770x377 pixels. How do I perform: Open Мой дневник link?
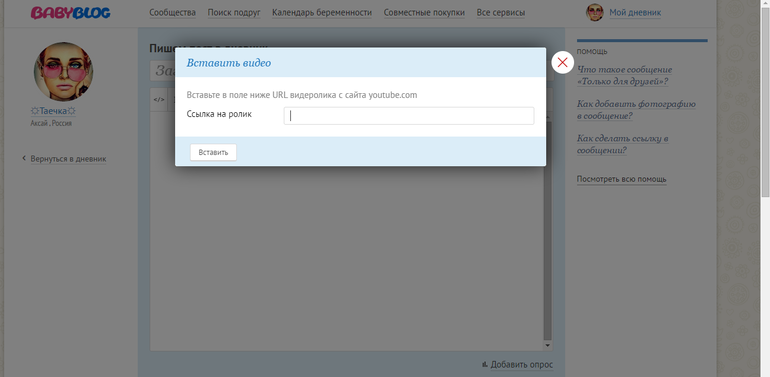pos(635,13)
